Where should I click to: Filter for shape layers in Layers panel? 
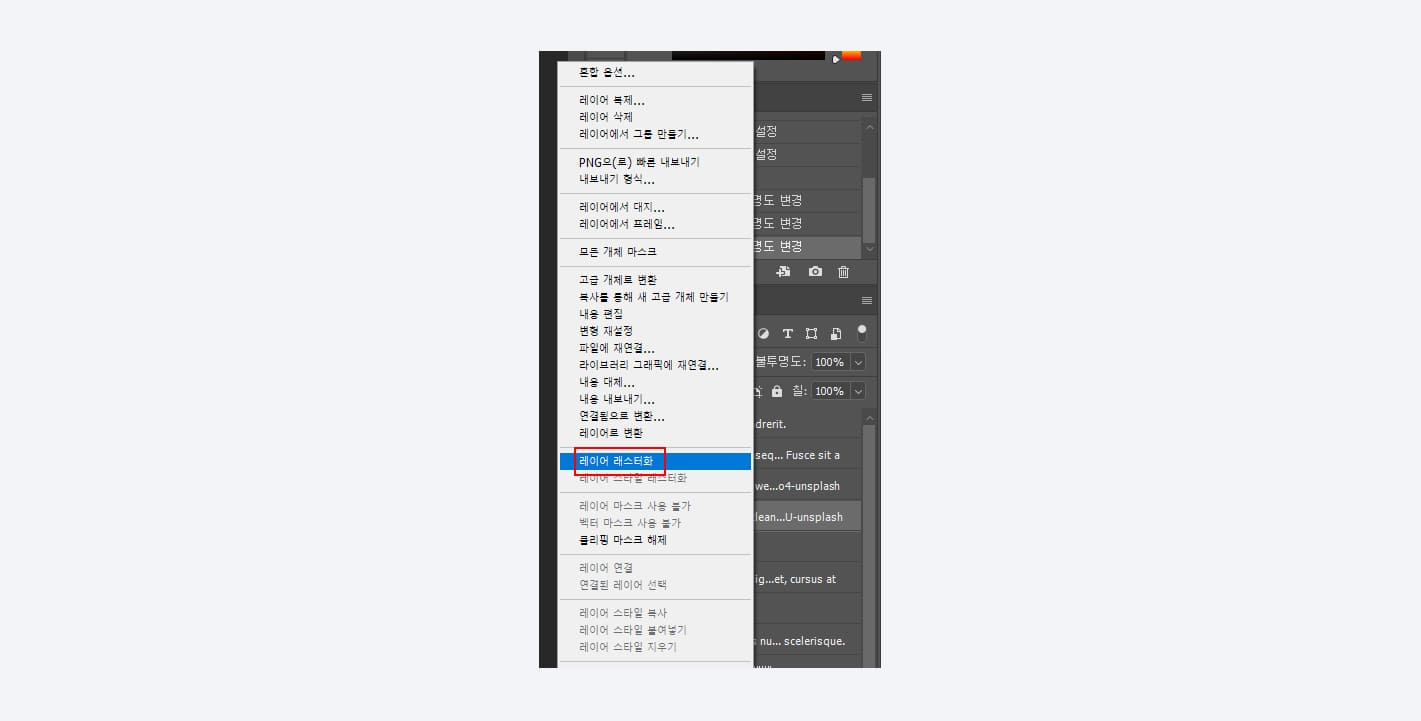click(x=811, y=332)
